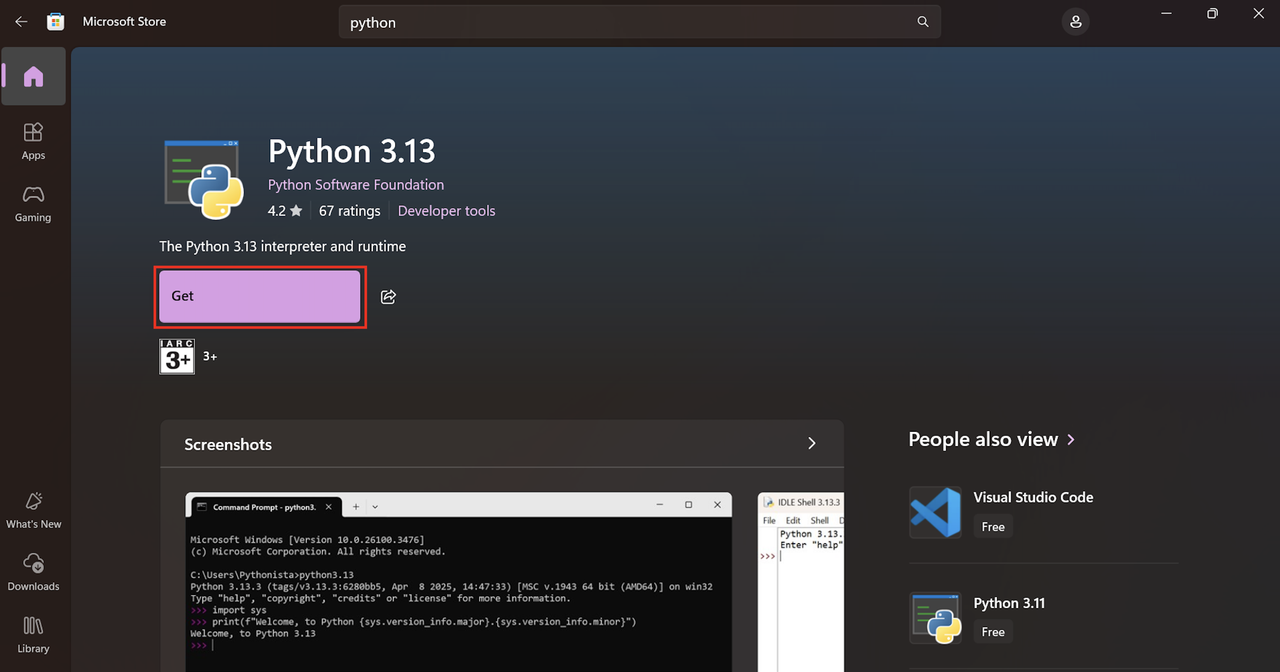Click the search magnifier icon
Viewport: 1280px width, 672px height.
pos(922,22)
